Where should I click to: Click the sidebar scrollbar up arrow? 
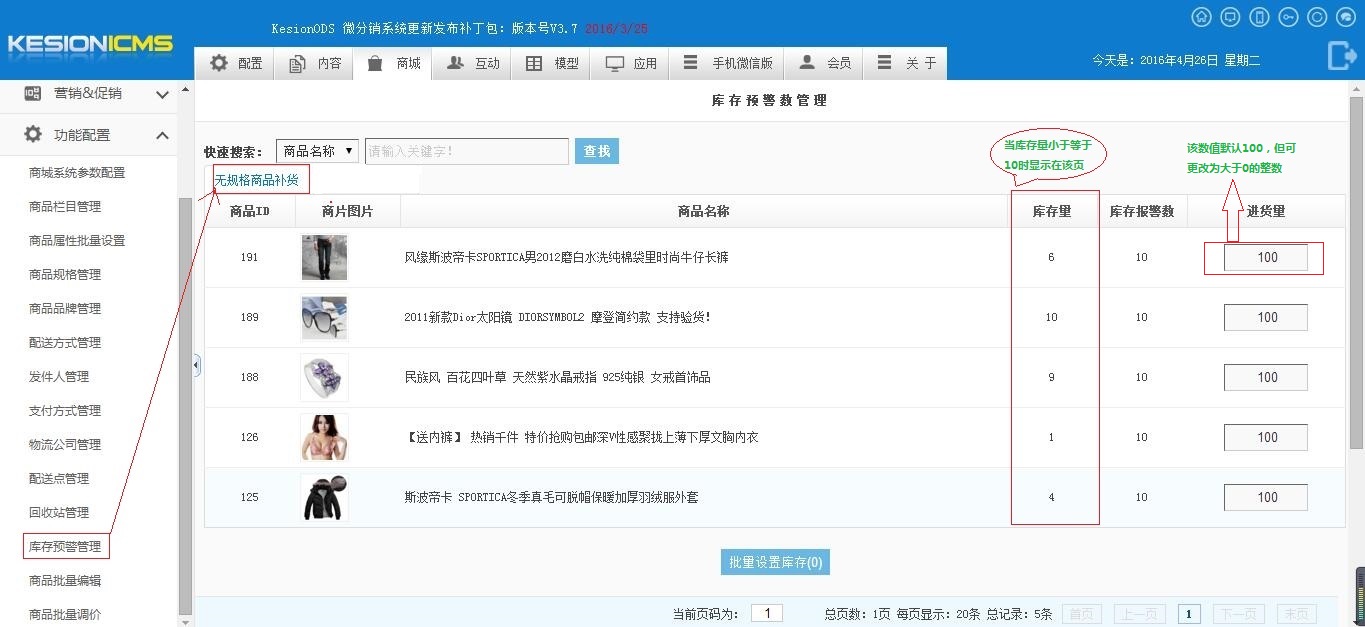click(184, 90)
